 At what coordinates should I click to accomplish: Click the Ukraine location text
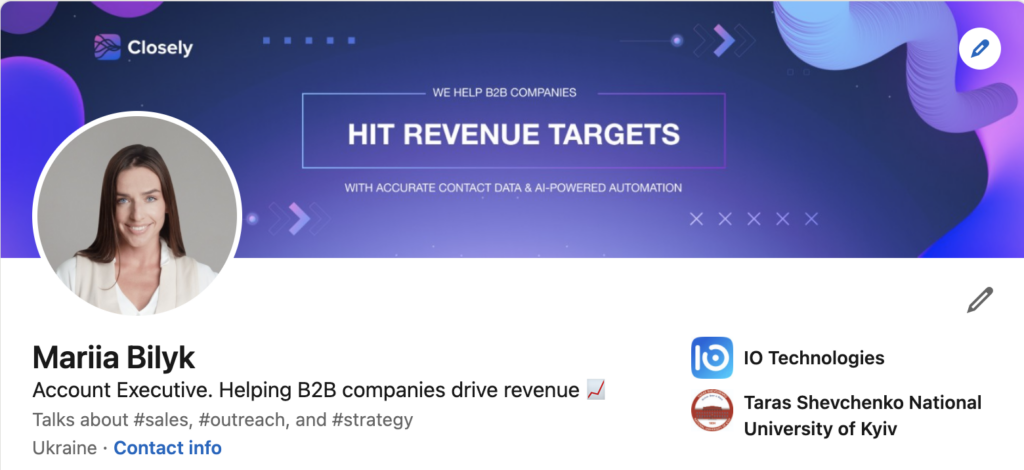tap(64, 448)
